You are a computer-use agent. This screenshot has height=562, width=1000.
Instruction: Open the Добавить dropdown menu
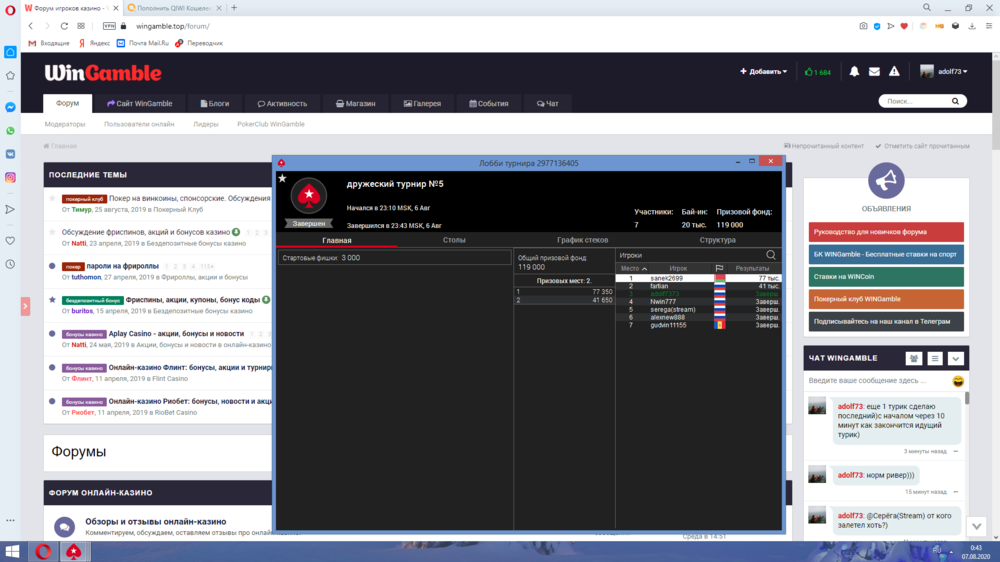click(763, 72)
